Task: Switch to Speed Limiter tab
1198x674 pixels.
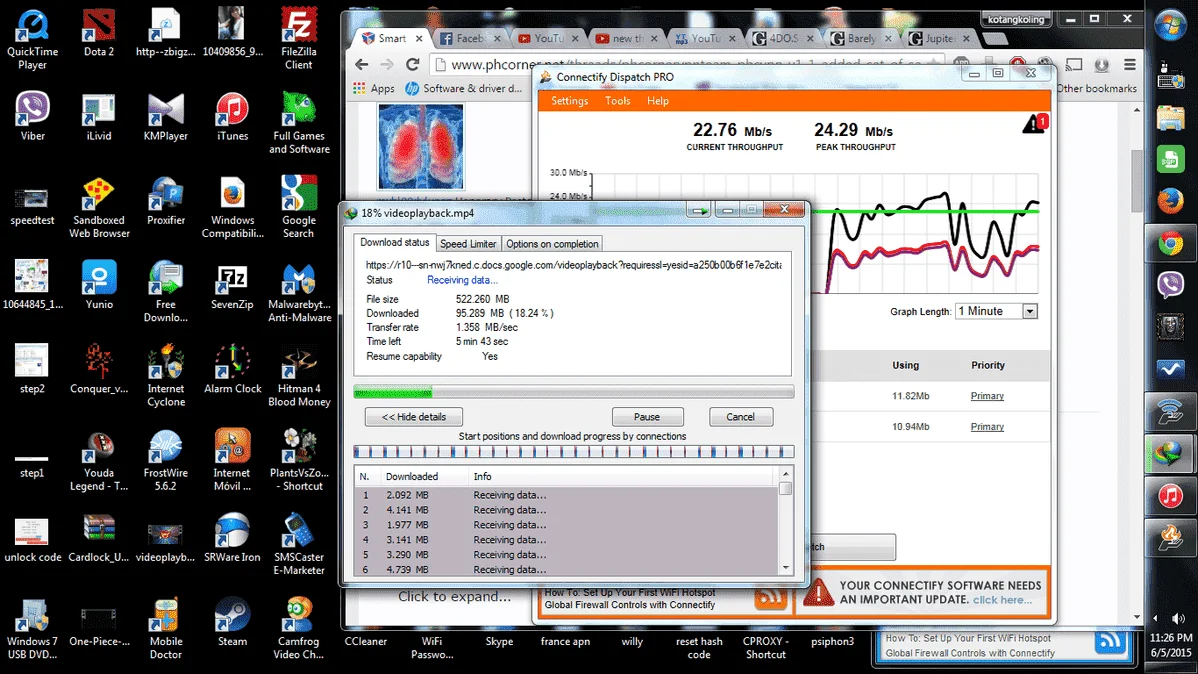Action: (x=468, y=244)
